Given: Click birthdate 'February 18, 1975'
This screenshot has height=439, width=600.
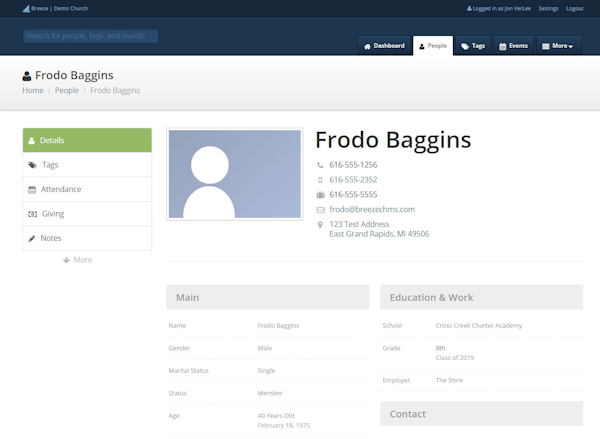Looking at the screenshot, I should tap(284, 426).
